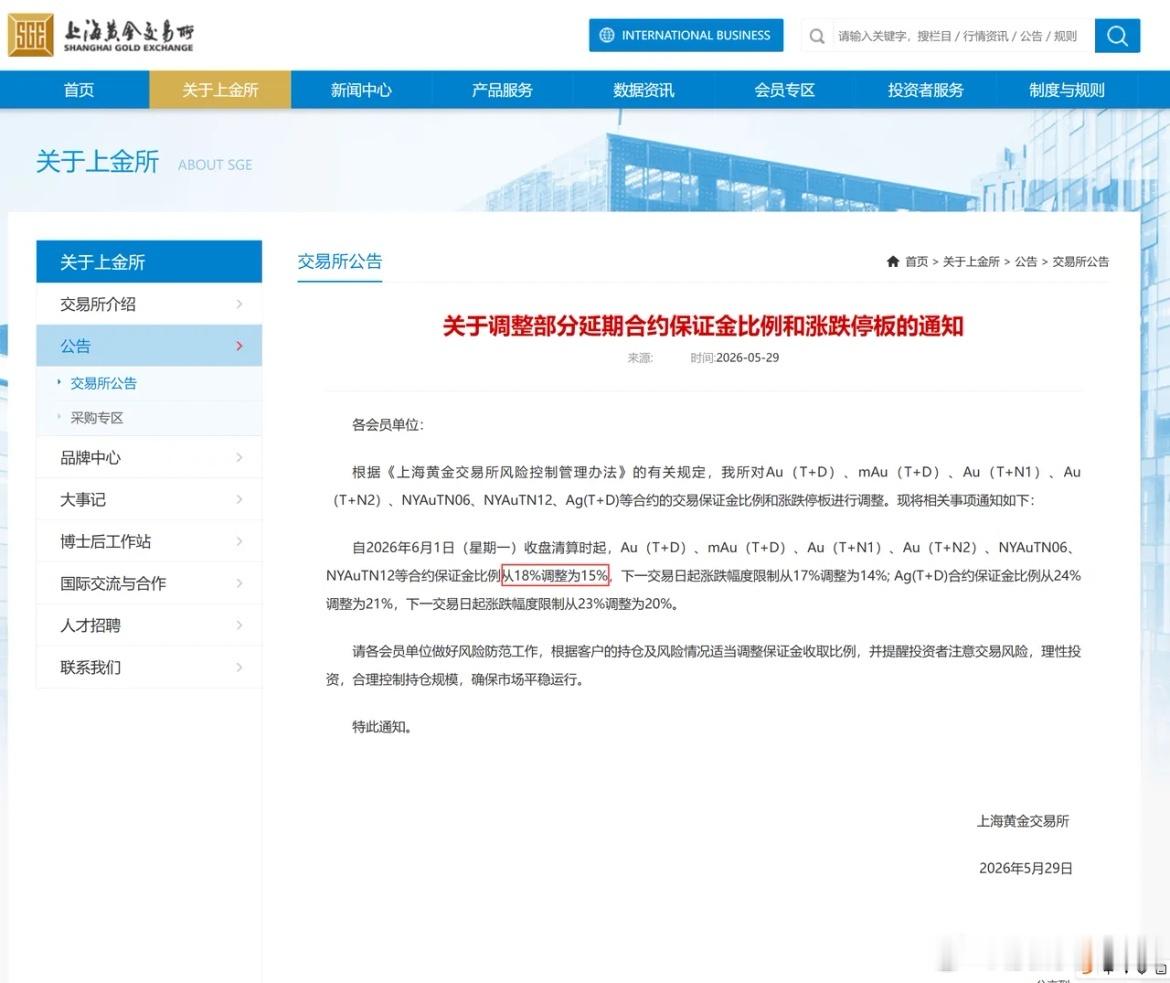This screenshot has width=1170, height=983.
Task: Open the 新闻中心 navigation menu item
Action: [x=361, y=90]
